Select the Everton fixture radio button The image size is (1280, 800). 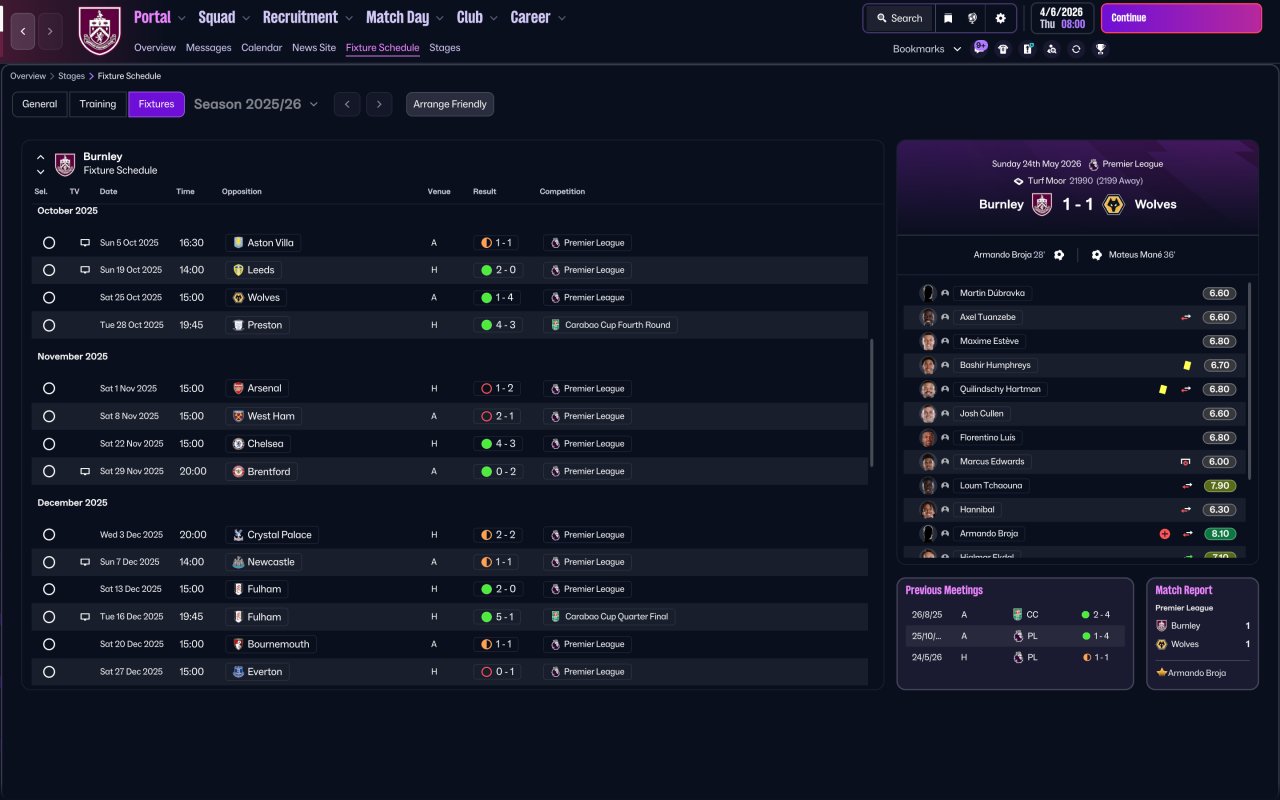[49, 672]
